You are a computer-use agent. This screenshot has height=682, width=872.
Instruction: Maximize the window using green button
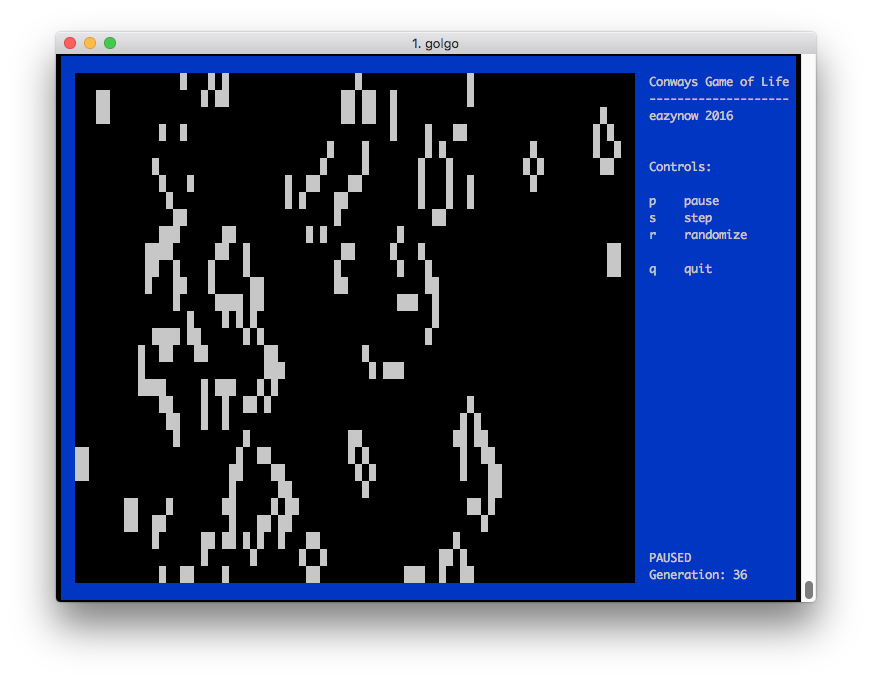click(110, 43)
